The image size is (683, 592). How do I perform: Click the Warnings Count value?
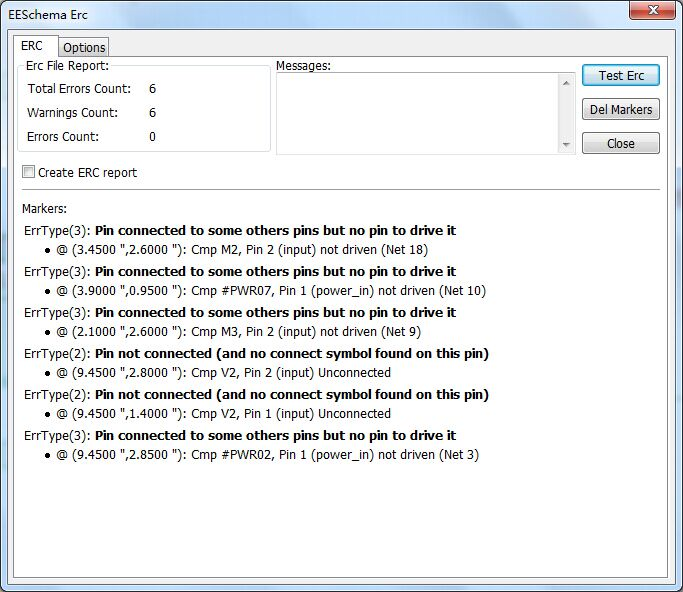click(152, 113)
